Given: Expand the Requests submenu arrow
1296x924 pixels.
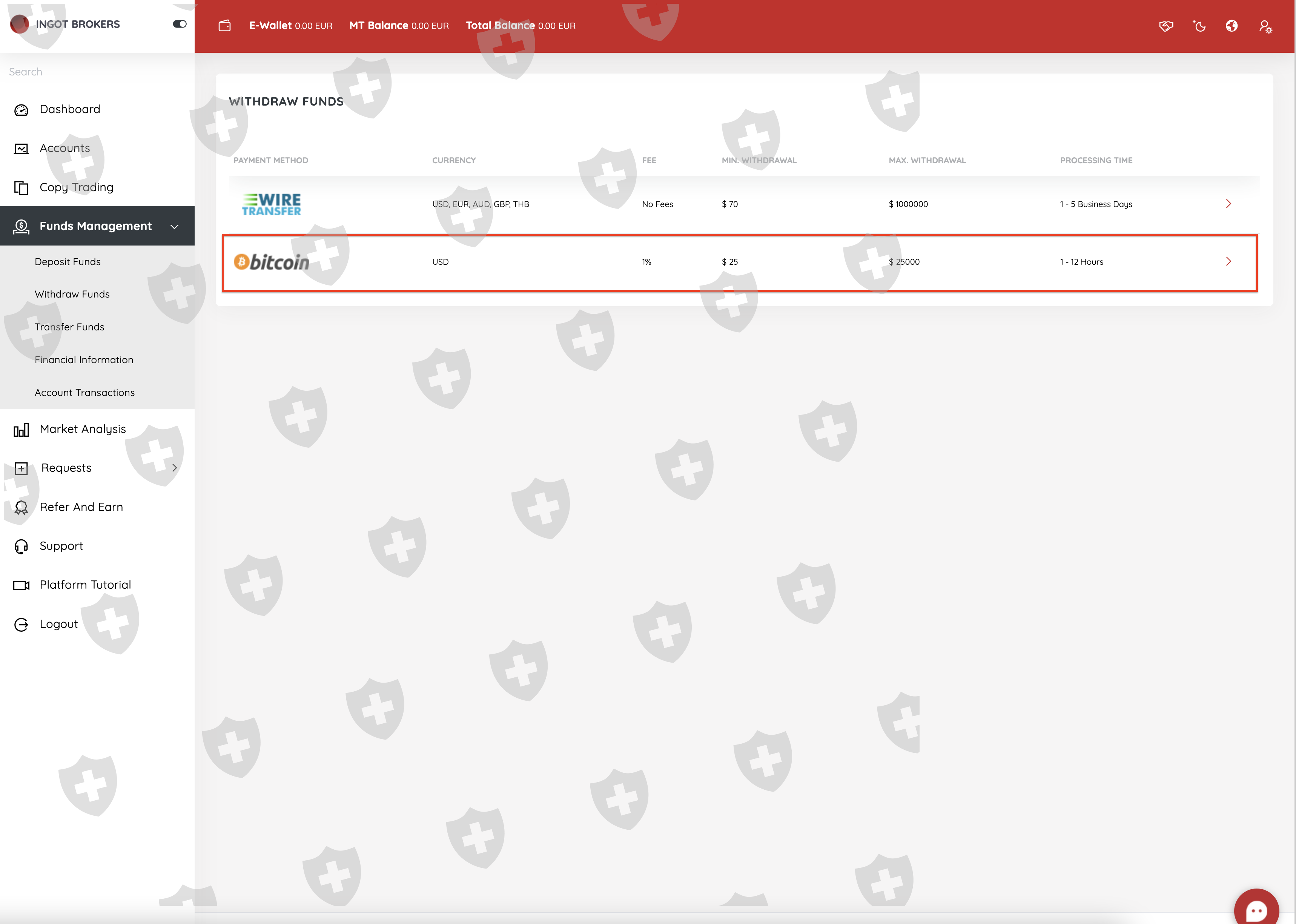Looking at the screenshot, I should click(175, 468).
